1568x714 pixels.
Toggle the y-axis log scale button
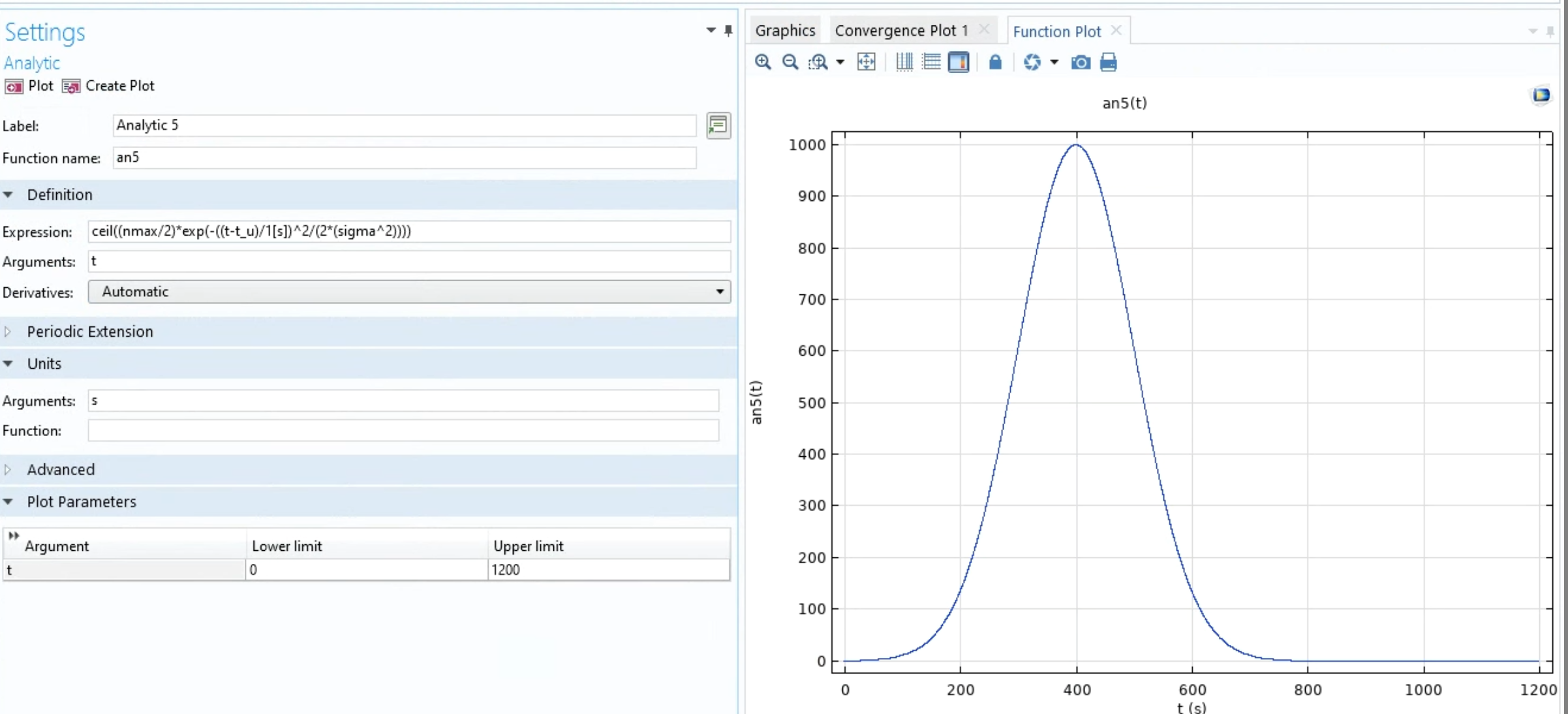(931, 62)
